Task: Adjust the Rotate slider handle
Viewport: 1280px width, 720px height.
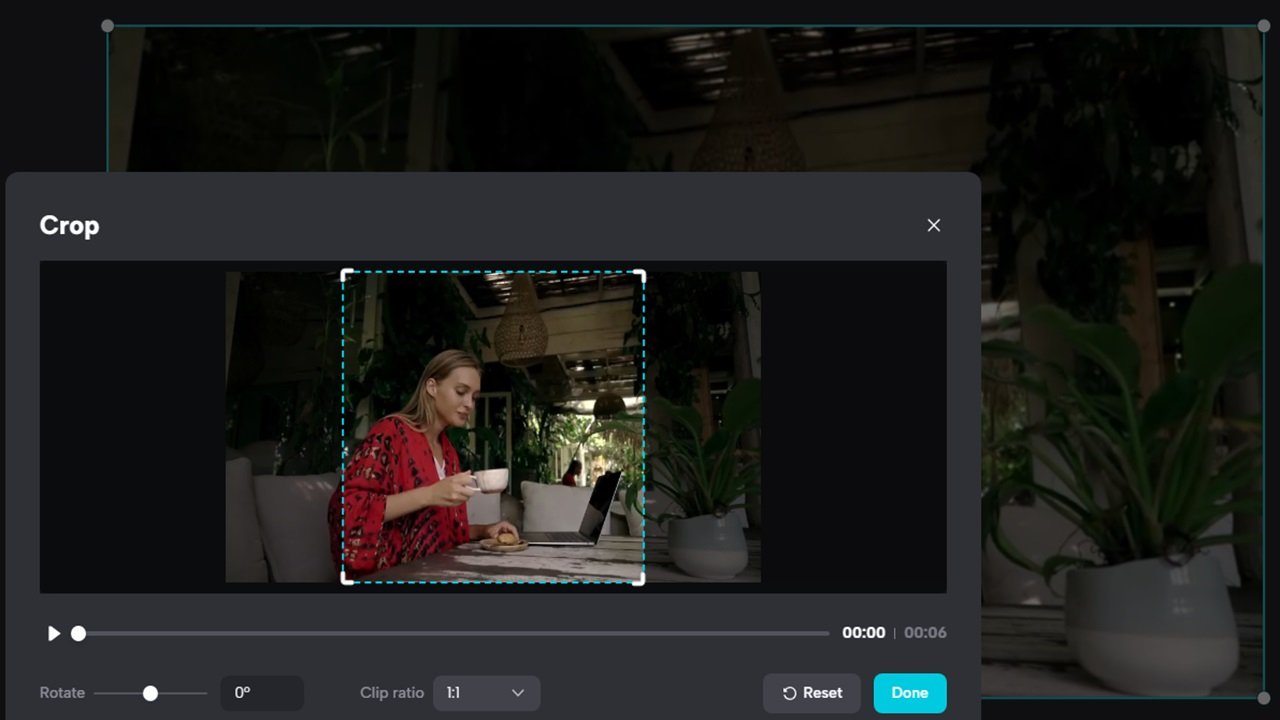Action: [150, 692]
